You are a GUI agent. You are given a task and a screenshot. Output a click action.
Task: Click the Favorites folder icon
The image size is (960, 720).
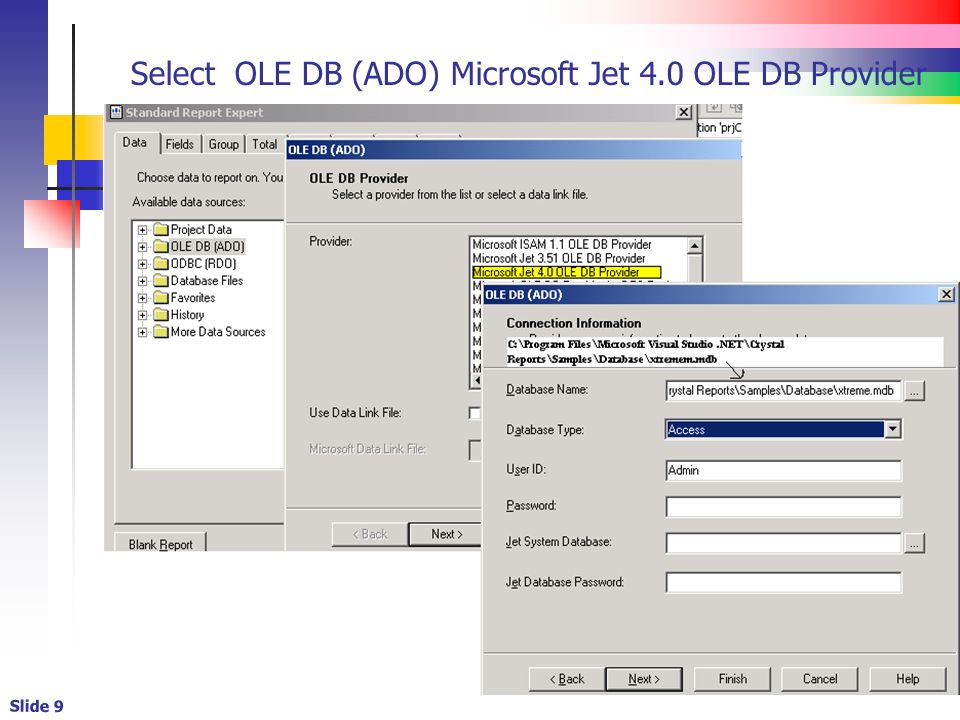point(160,298)
